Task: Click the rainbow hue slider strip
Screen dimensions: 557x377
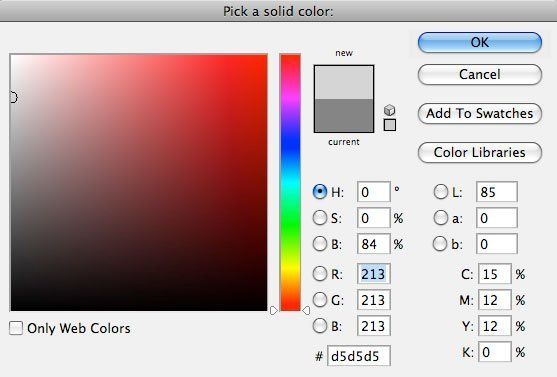Action: pyautogui.click(x=290, y=182)
